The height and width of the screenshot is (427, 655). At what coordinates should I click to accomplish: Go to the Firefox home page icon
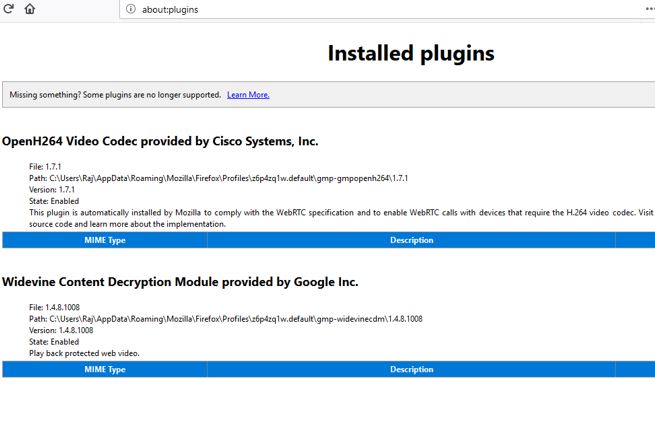[30, 8]
